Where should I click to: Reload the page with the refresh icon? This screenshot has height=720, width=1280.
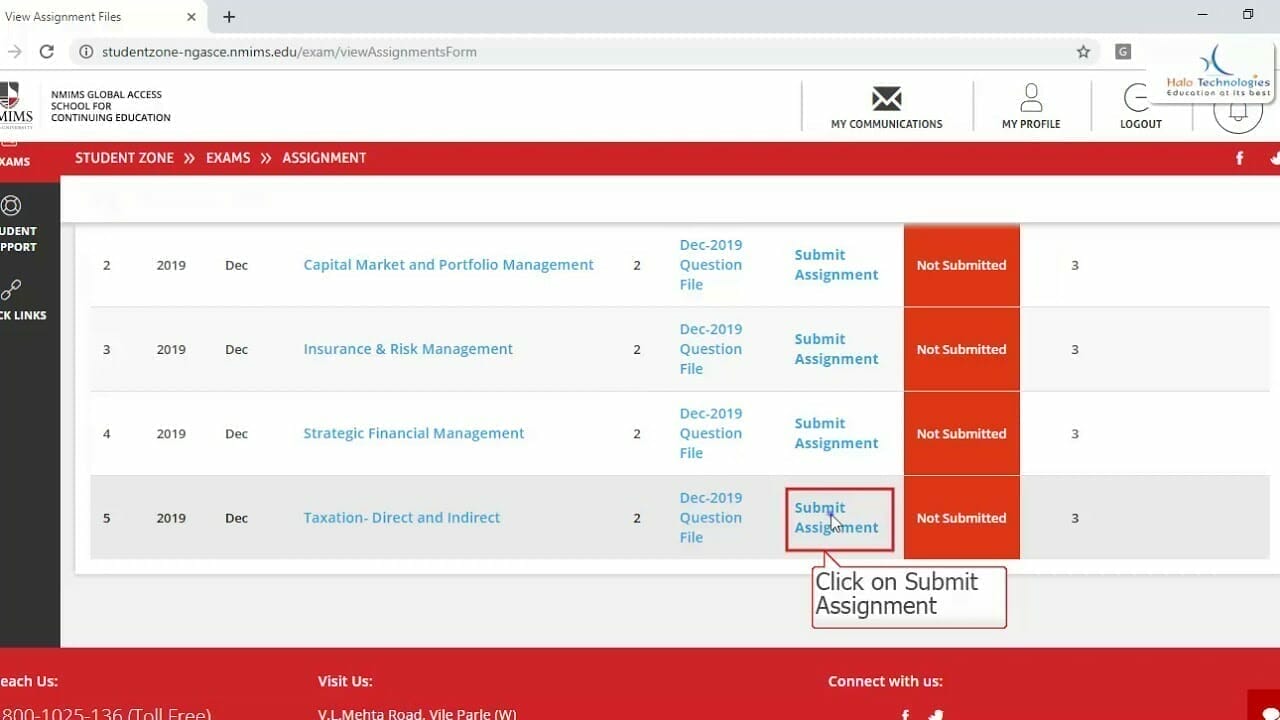46,51
